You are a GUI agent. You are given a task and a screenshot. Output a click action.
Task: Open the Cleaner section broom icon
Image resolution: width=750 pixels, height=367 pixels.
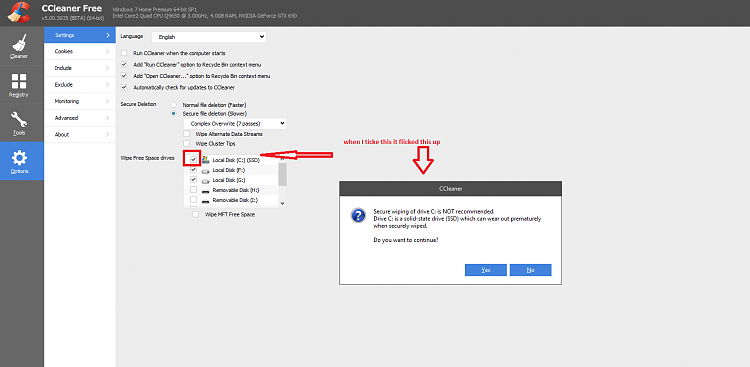coord(19,43)
